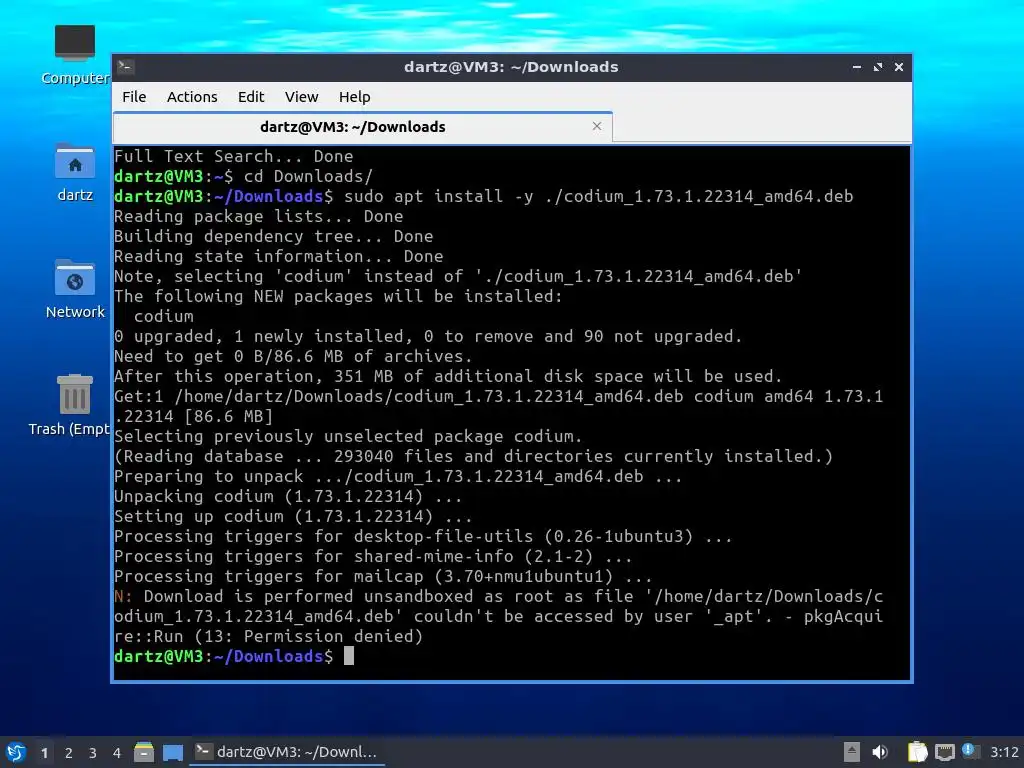1024x768 pixels.
Task: Close the terminal window
Action: [x=899, y=67]
